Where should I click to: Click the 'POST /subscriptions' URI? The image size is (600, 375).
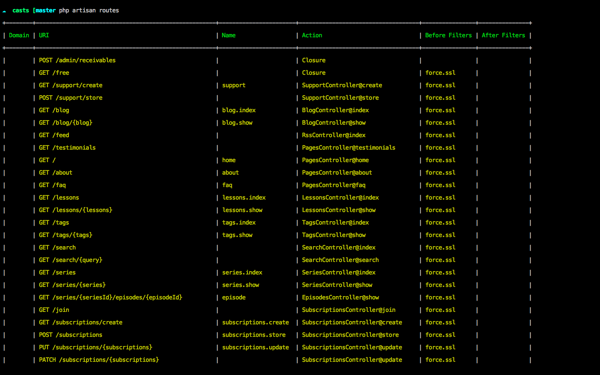coord(70,335)
